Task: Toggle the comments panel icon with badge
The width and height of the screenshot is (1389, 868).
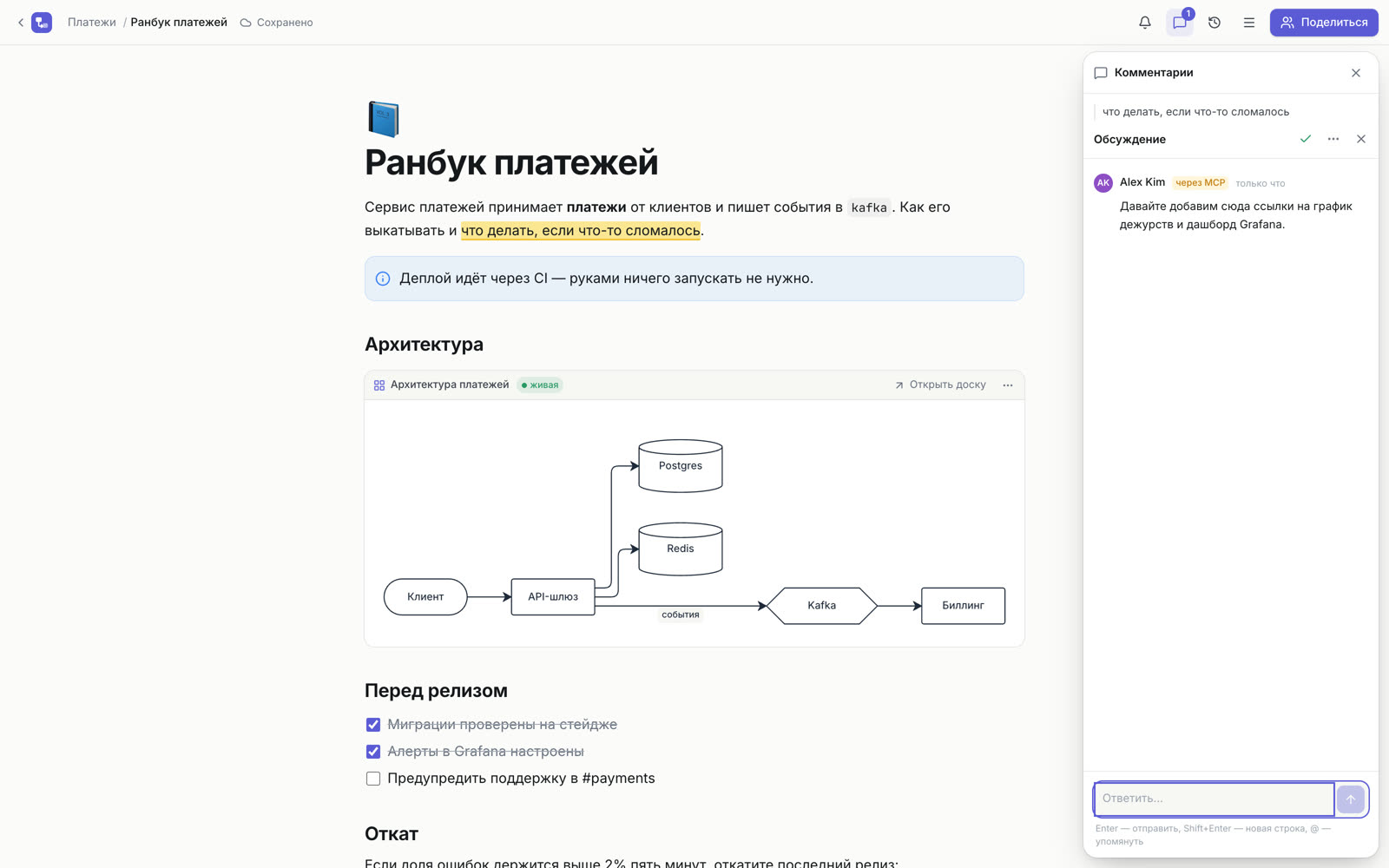Action: click(x=1180, y=23)
